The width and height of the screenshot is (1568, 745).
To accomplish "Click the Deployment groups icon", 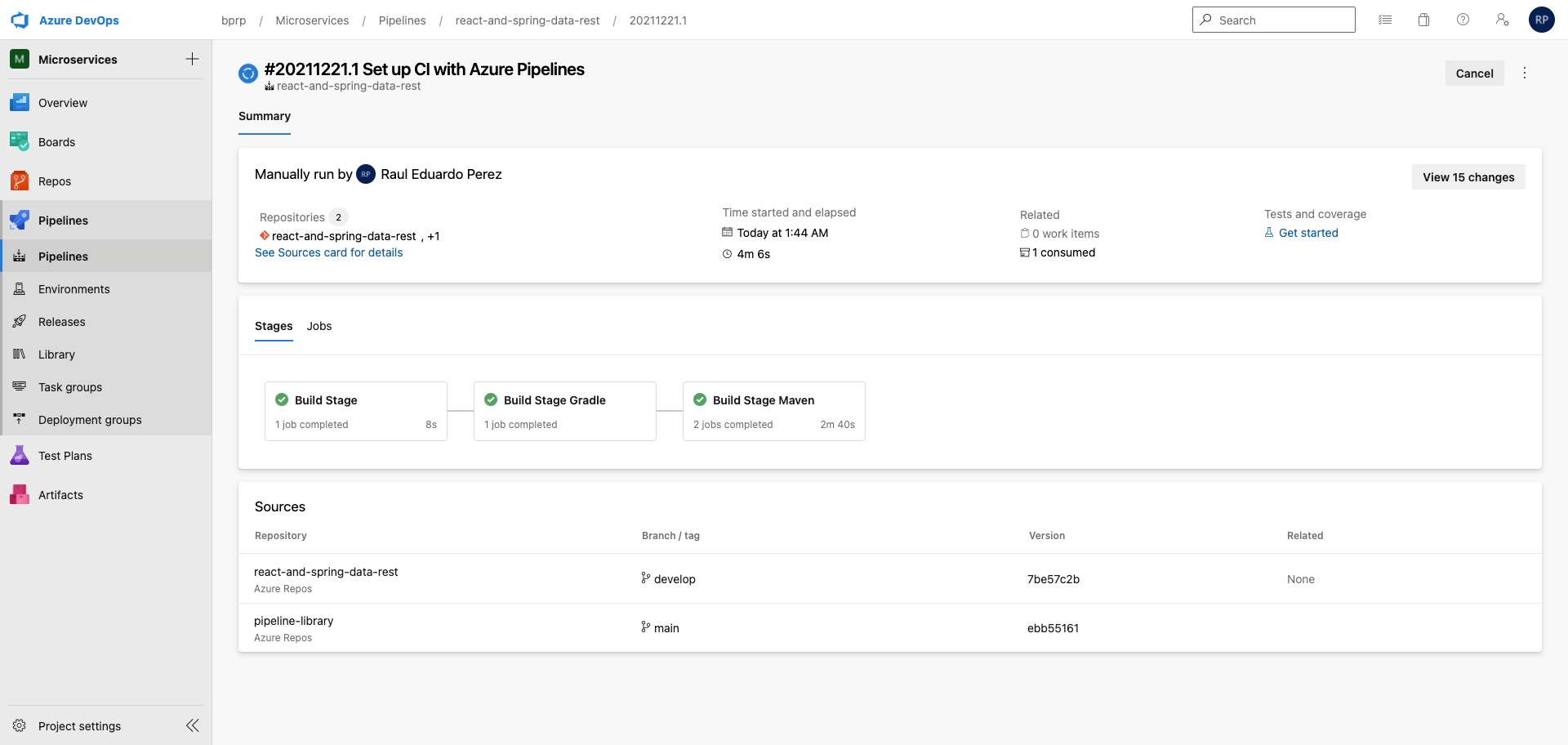I will [x=20, y=420].
